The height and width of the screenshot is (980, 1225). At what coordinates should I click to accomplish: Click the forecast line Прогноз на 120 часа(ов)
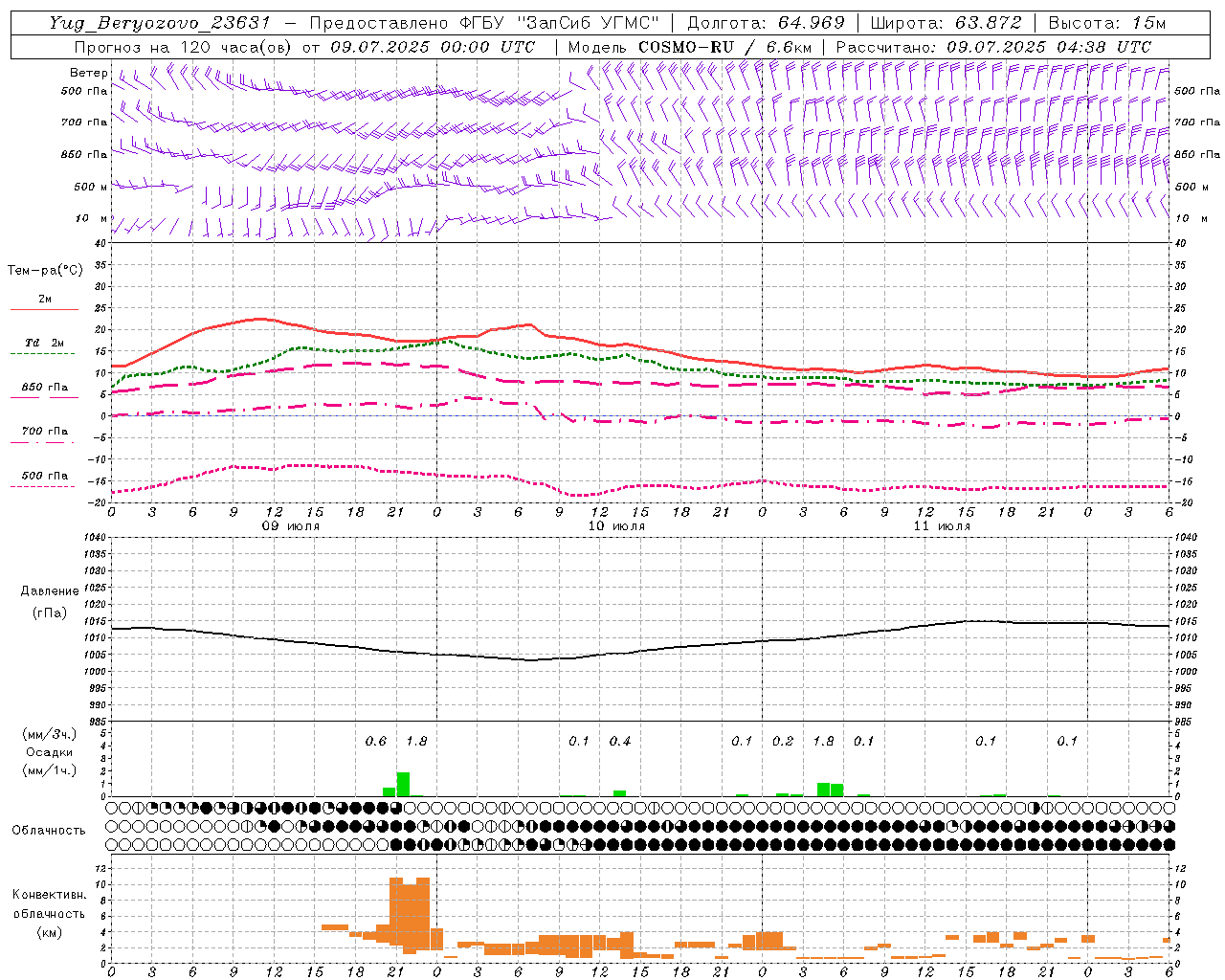pos(185,47)
